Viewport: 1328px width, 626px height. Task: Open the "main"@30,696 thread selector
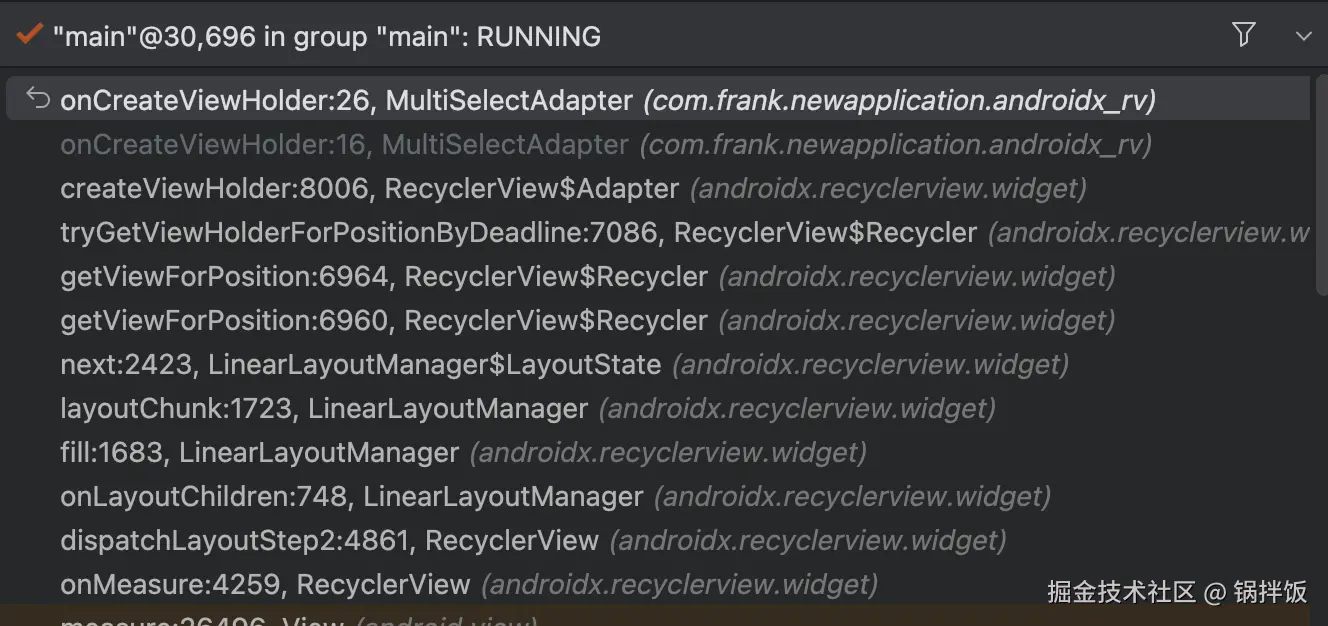click(326, 37)
